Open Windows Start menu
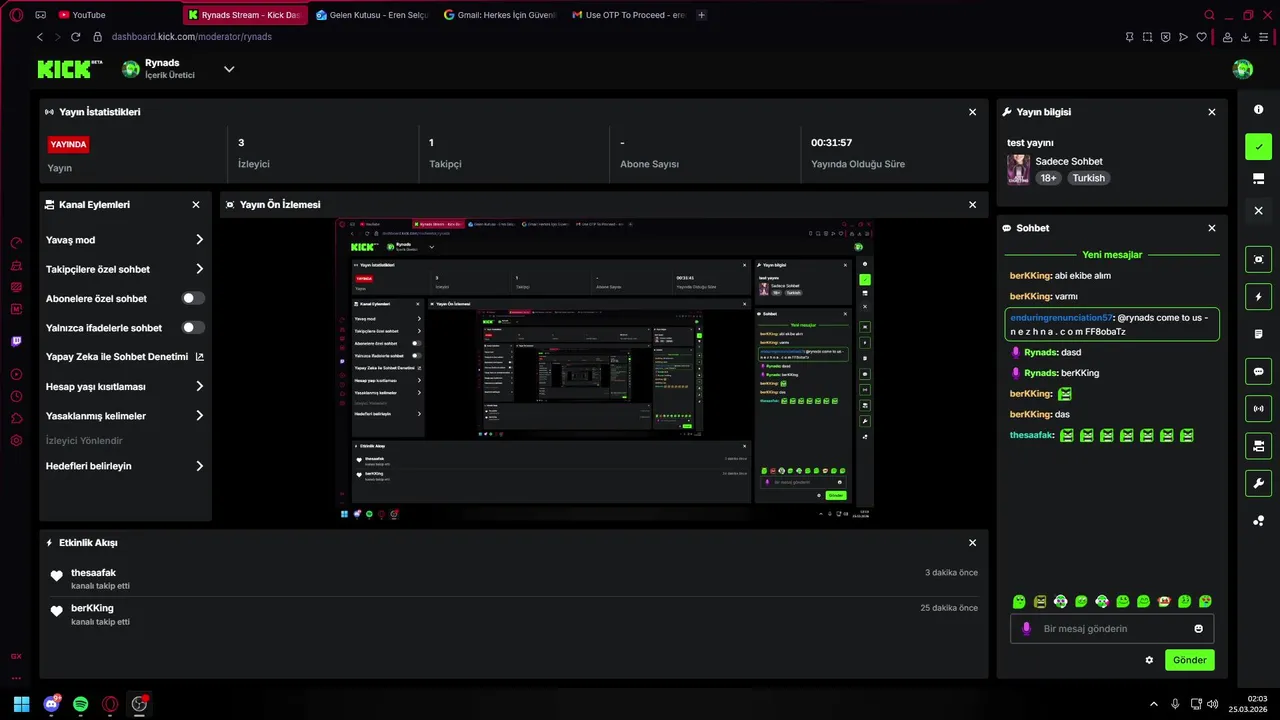 21,704
